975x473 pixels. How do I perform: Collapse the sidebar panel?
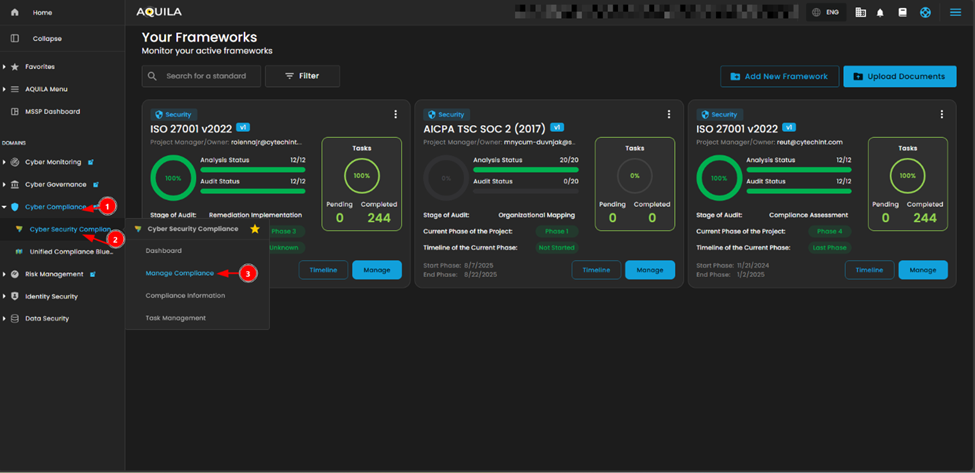46,39
